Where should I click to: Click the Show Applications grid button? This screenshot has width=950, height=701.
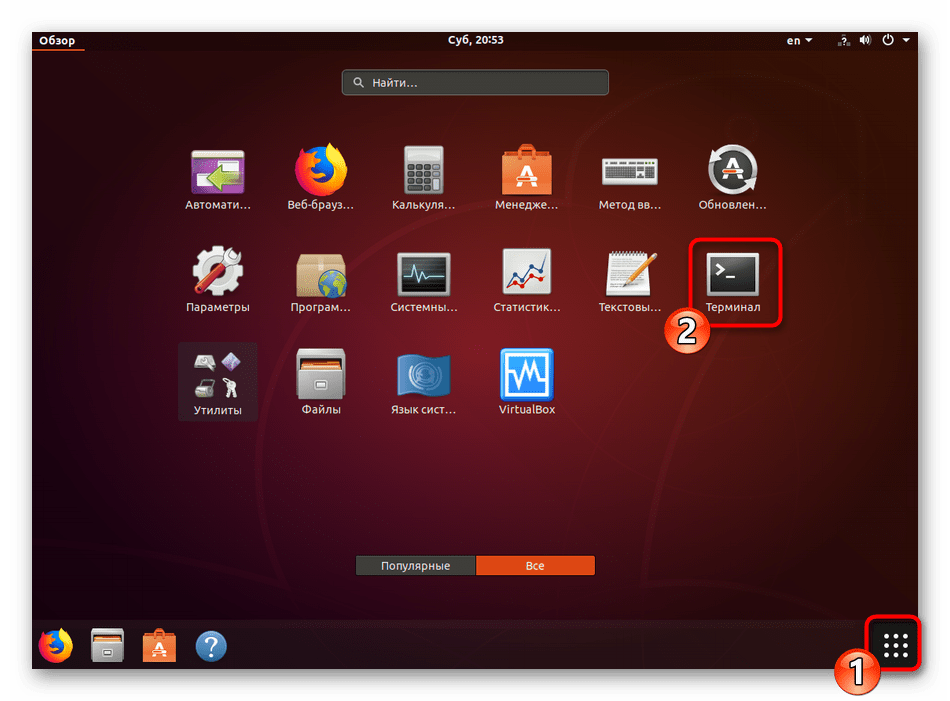(895, 645)
